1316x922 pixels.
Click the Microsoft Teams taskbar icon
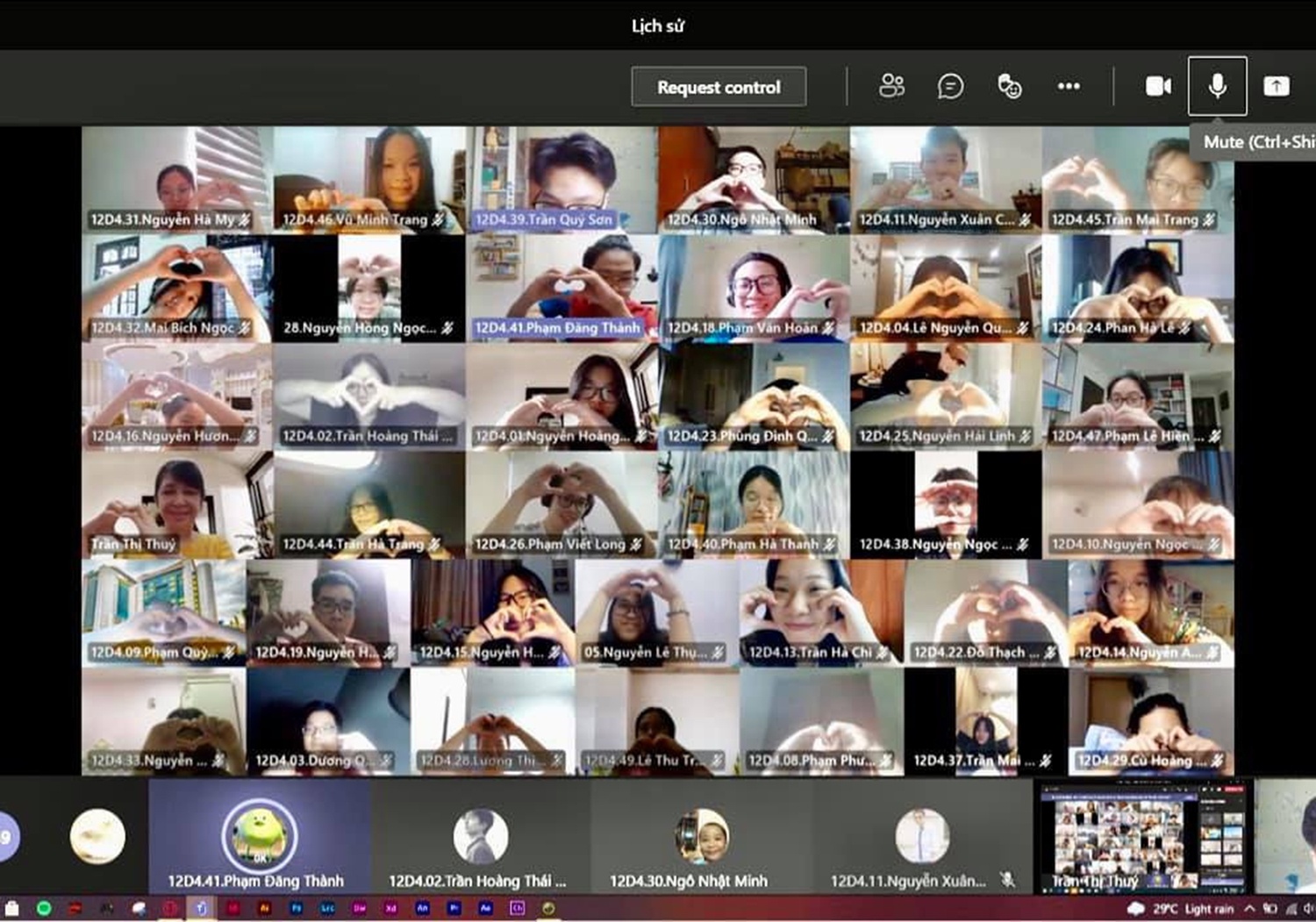point(201,909)
